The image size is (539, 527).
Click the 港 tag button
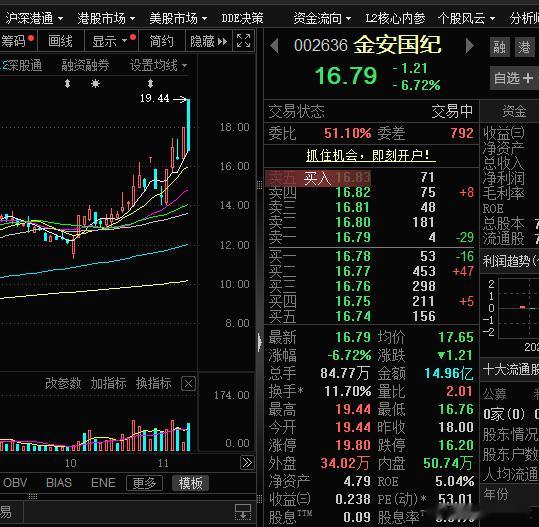[524, 47]
